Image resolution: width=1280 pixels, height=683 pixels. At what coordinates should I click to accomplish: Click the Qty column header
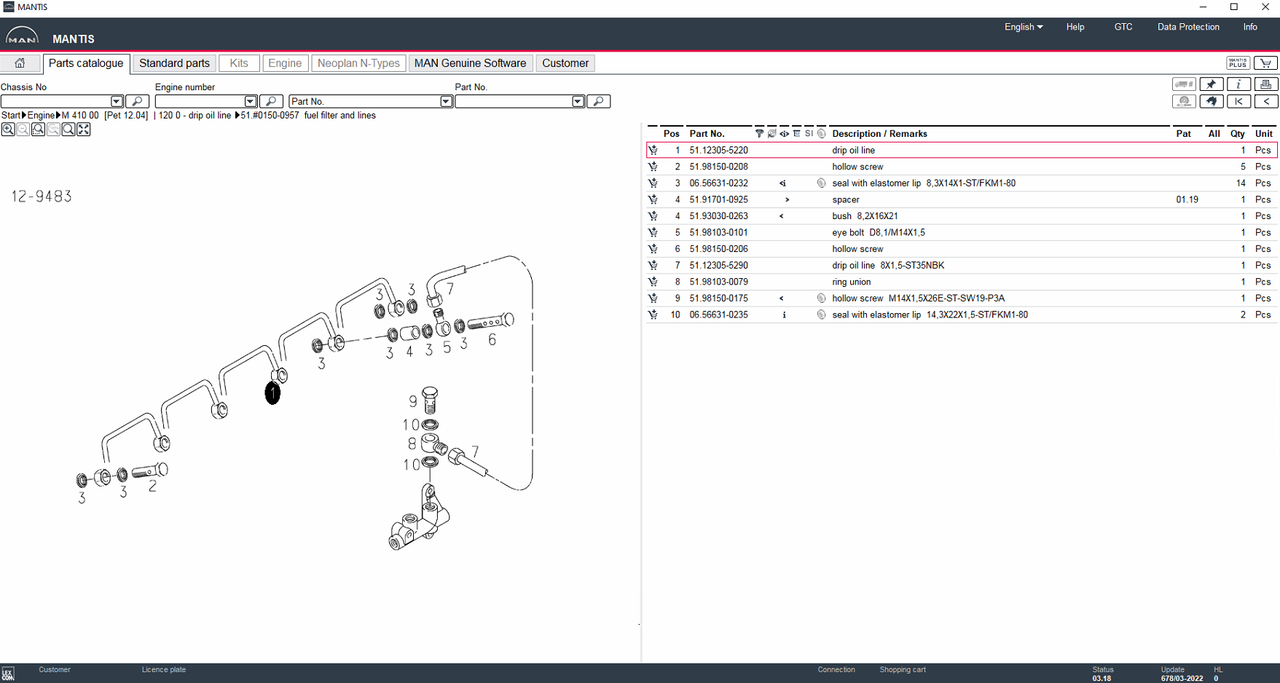click(x=1237, y=134)
